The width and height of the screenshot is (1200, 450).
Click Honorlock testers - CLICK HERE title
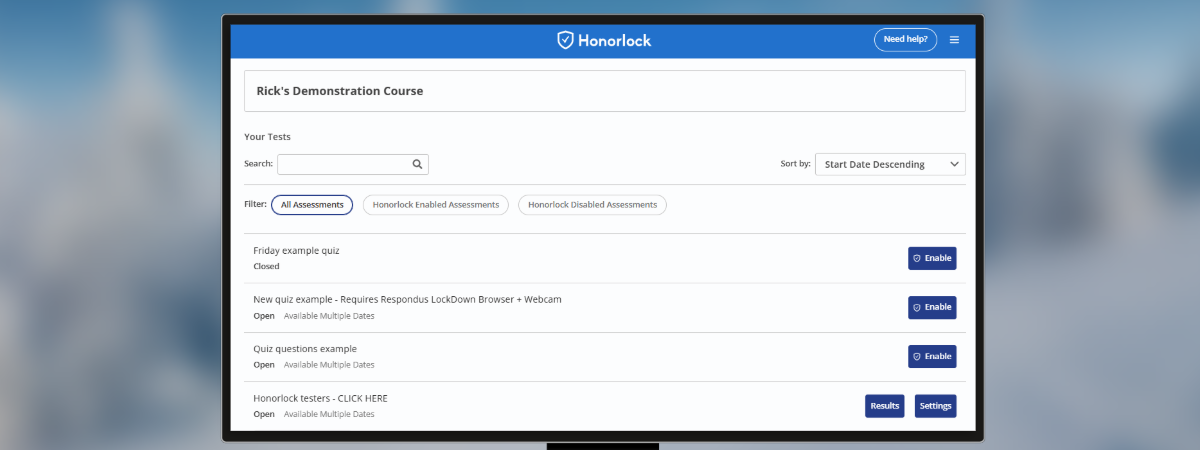click(320, 398)
